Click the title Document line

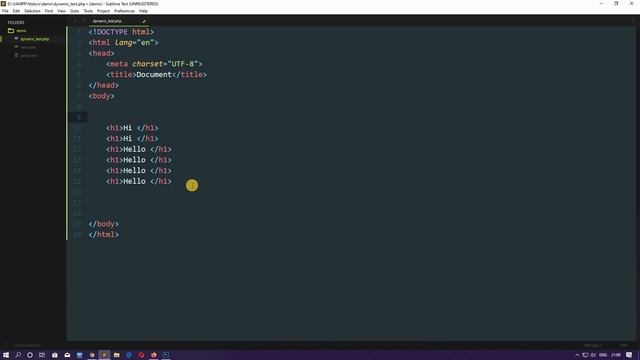(156, 74)
